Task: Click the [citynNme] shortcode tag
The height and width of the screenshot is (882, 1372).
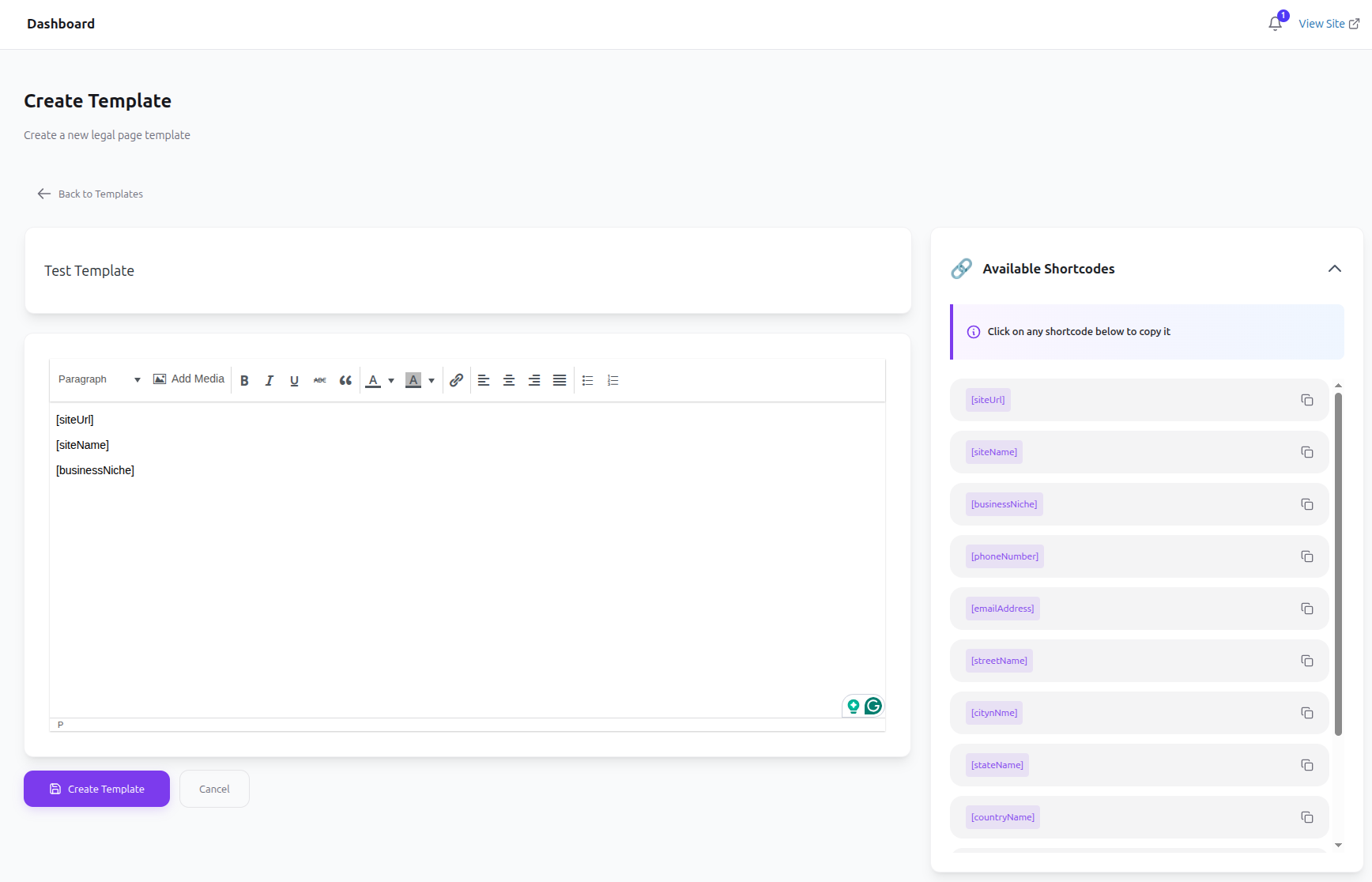Action: 994,713
